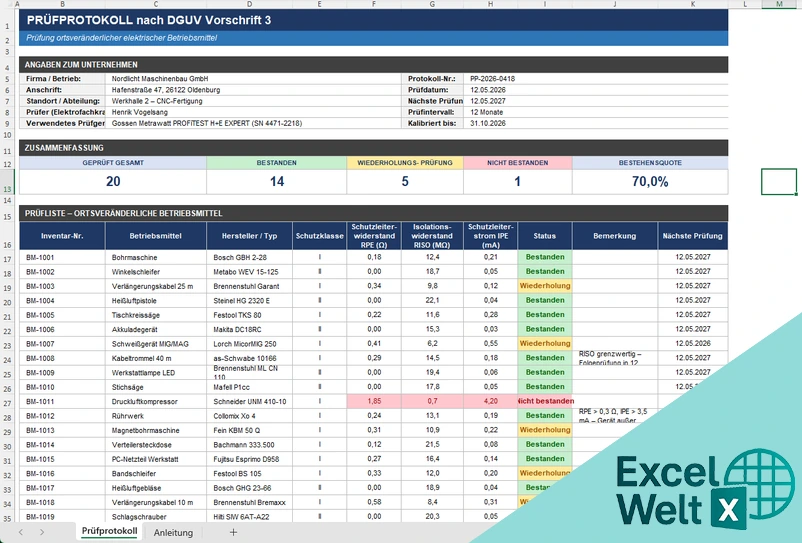Select the Bestanden count value 14
Screen dimensions: 802x543
point(277,182)
